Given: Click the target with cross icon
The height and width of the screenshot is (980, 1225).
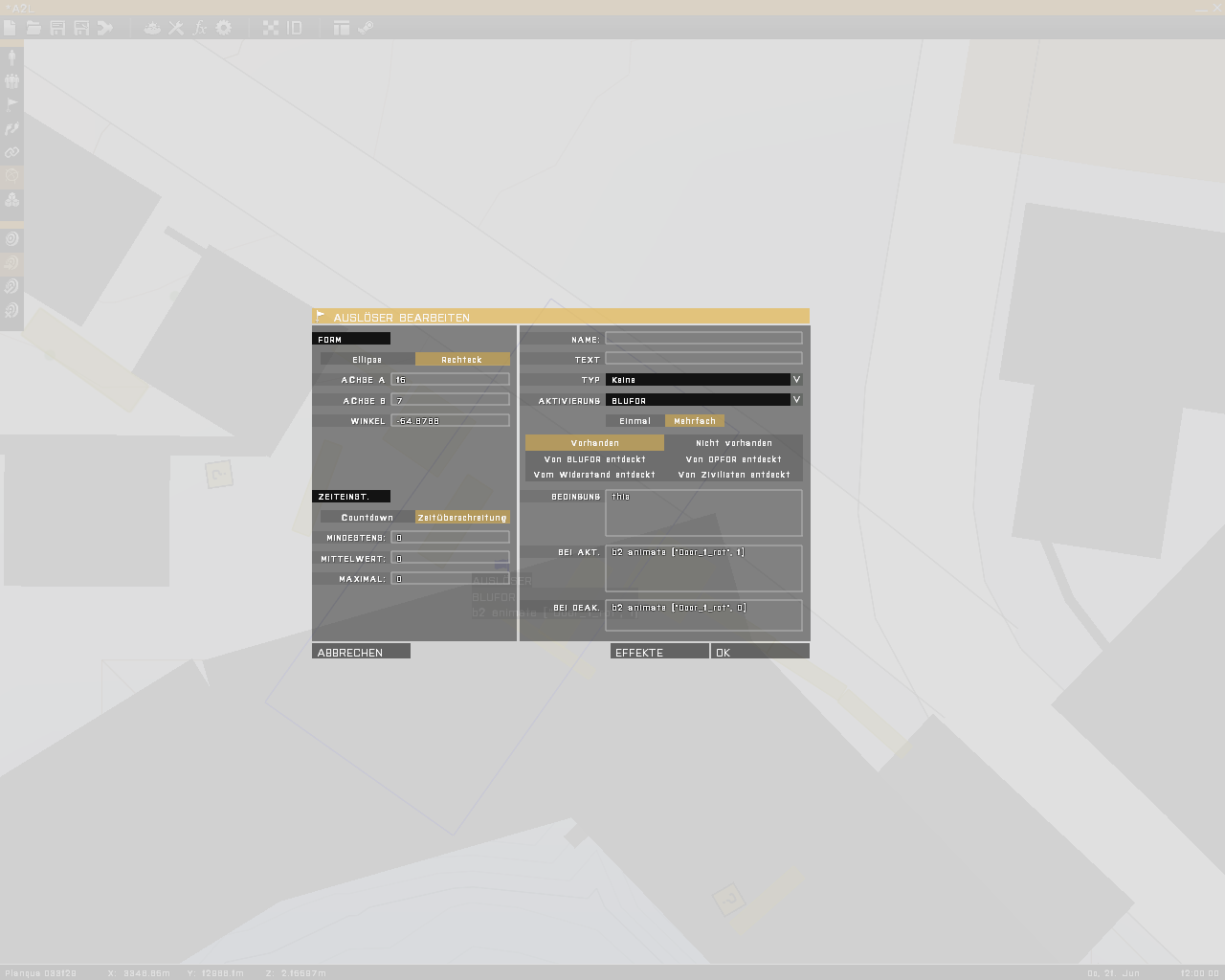Looking at the screenshot, I should 11,310.
